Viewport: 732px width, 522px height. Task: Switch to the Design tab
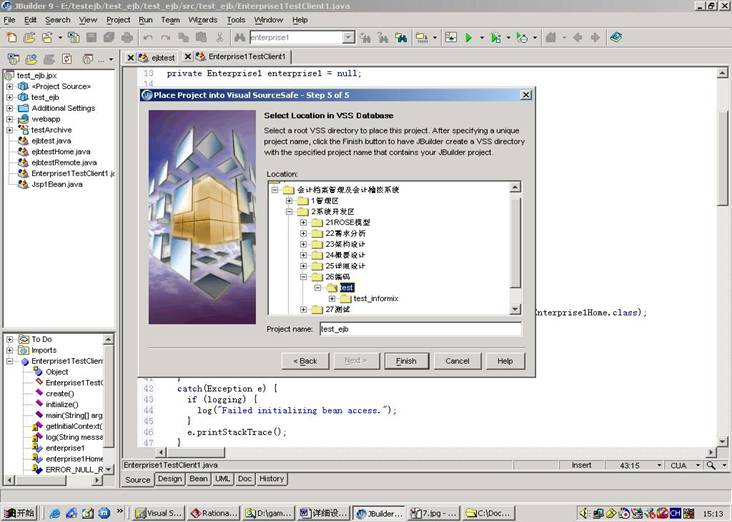pos(169,479)
